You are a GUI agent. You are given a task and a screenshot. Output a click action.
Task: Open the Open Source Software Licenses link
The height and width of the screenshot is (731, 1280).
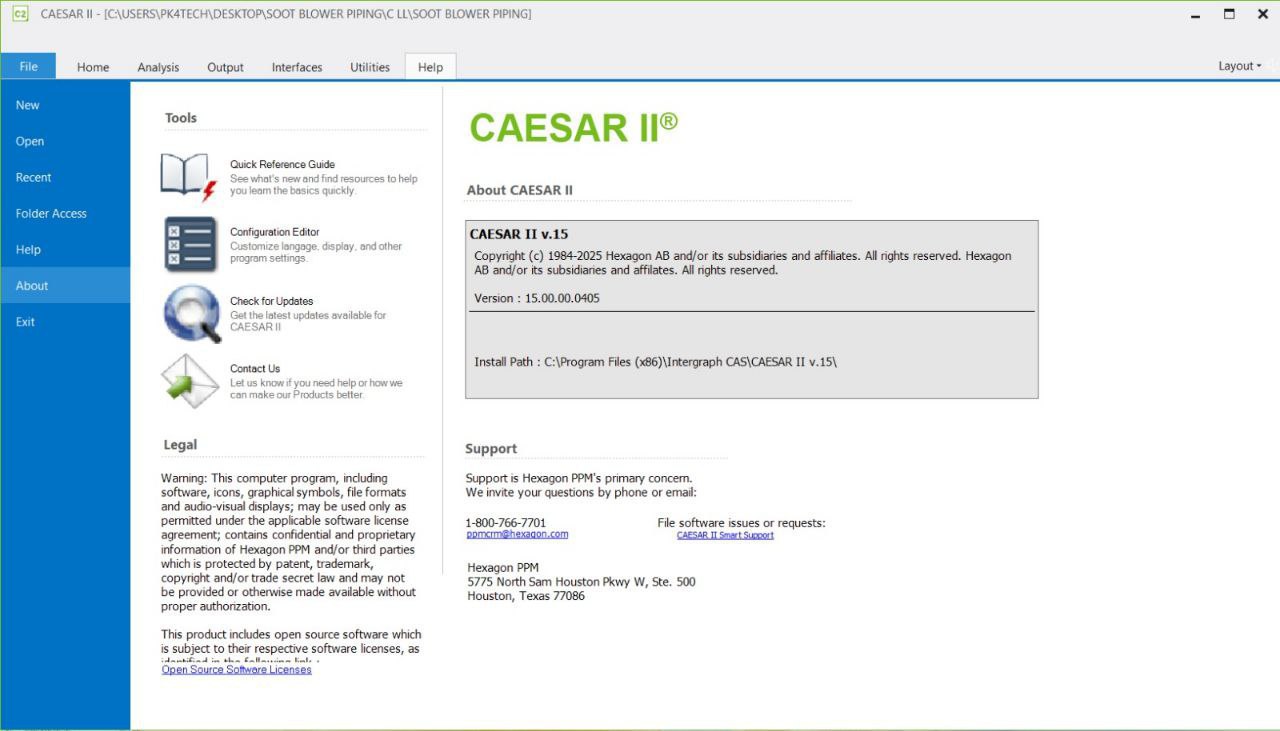[236, 670]
